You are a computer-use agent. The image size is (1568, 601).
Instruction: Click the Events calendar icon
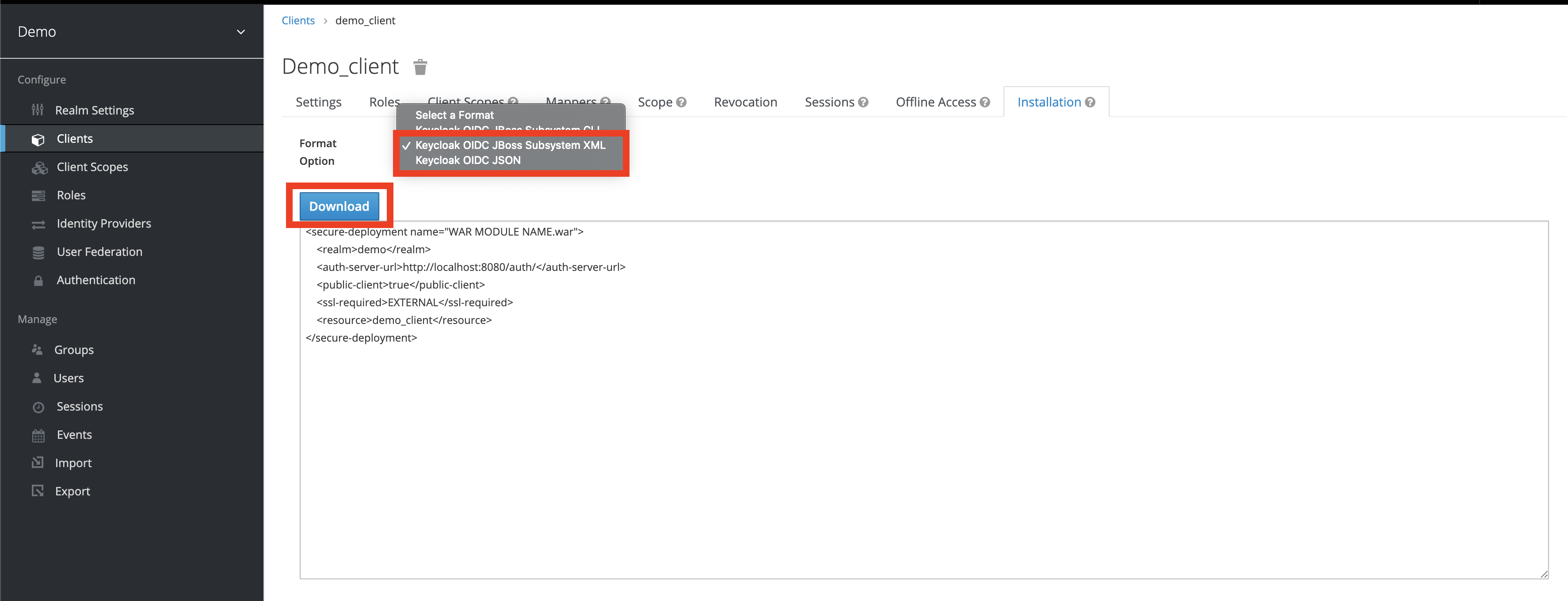pos(38,436)
